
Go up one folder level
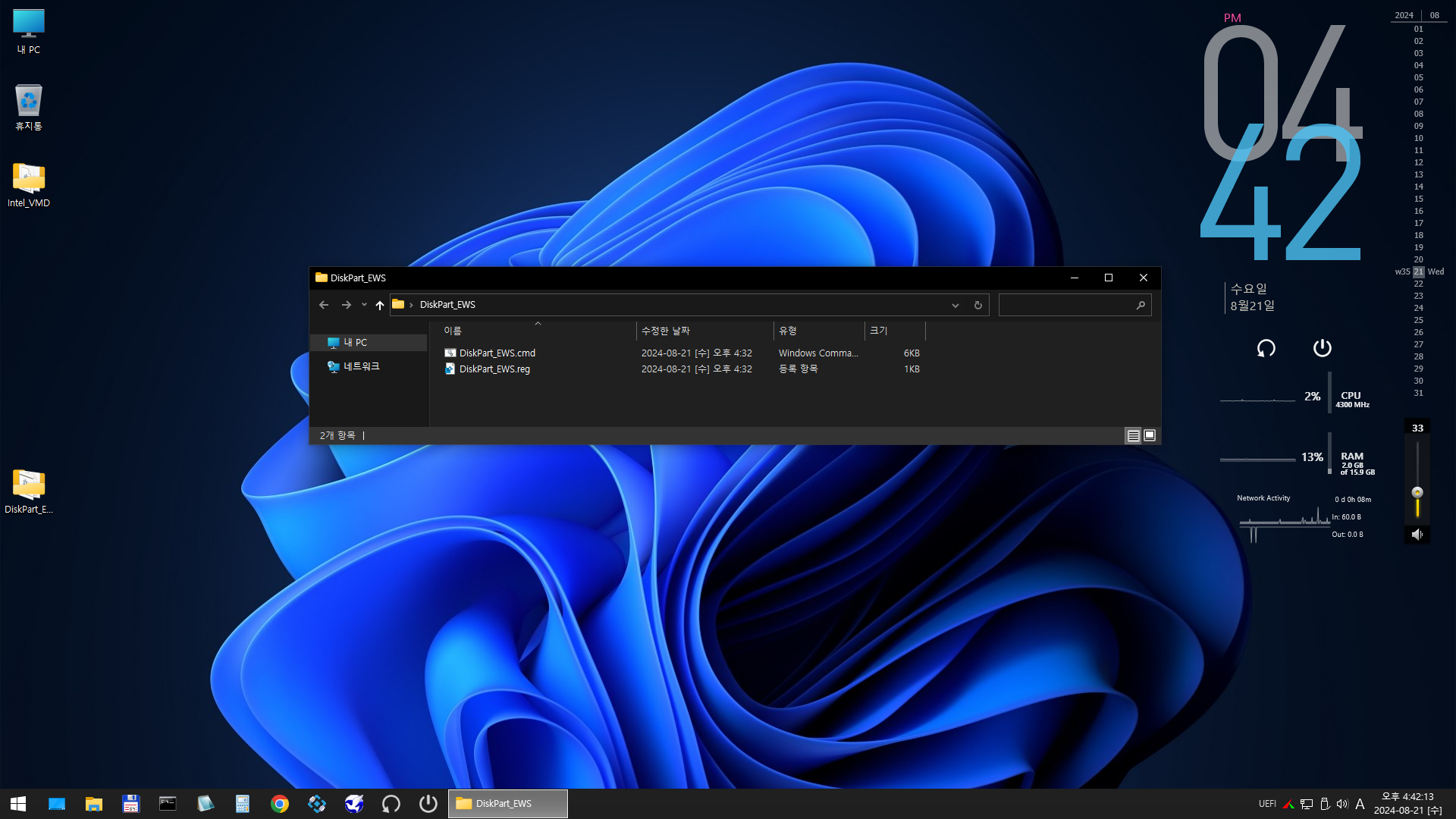[380, 305]
